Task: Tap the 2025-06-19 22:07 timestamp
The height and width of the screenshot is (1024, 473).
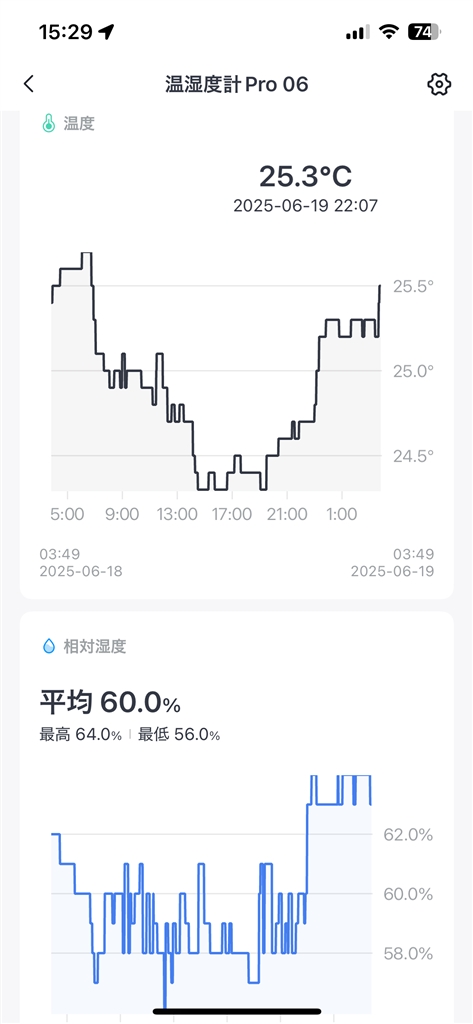Action: point(305,206)
